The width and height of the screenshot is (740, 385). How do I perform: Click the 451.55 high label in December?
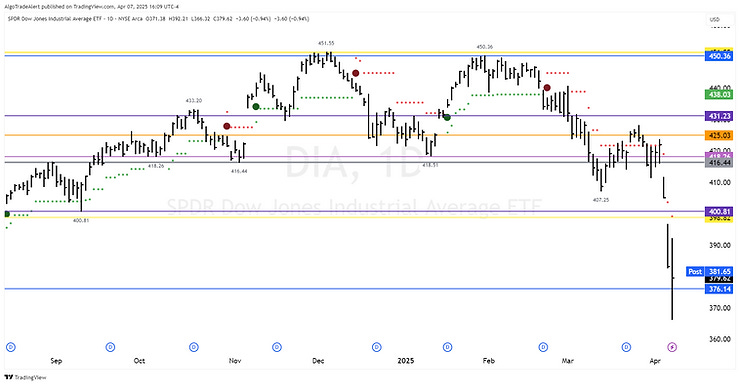(x=326, y=43)
